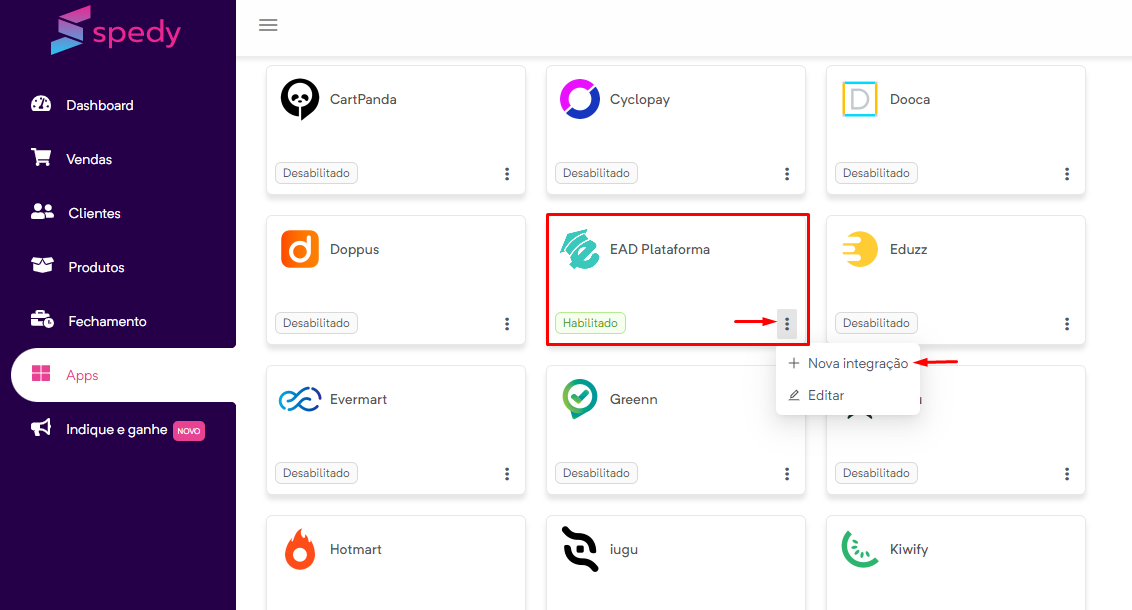Viewport: 1132px width, 610px height.
Task: Click the plus icon beside Nova integração
Action: pos(793,363)
